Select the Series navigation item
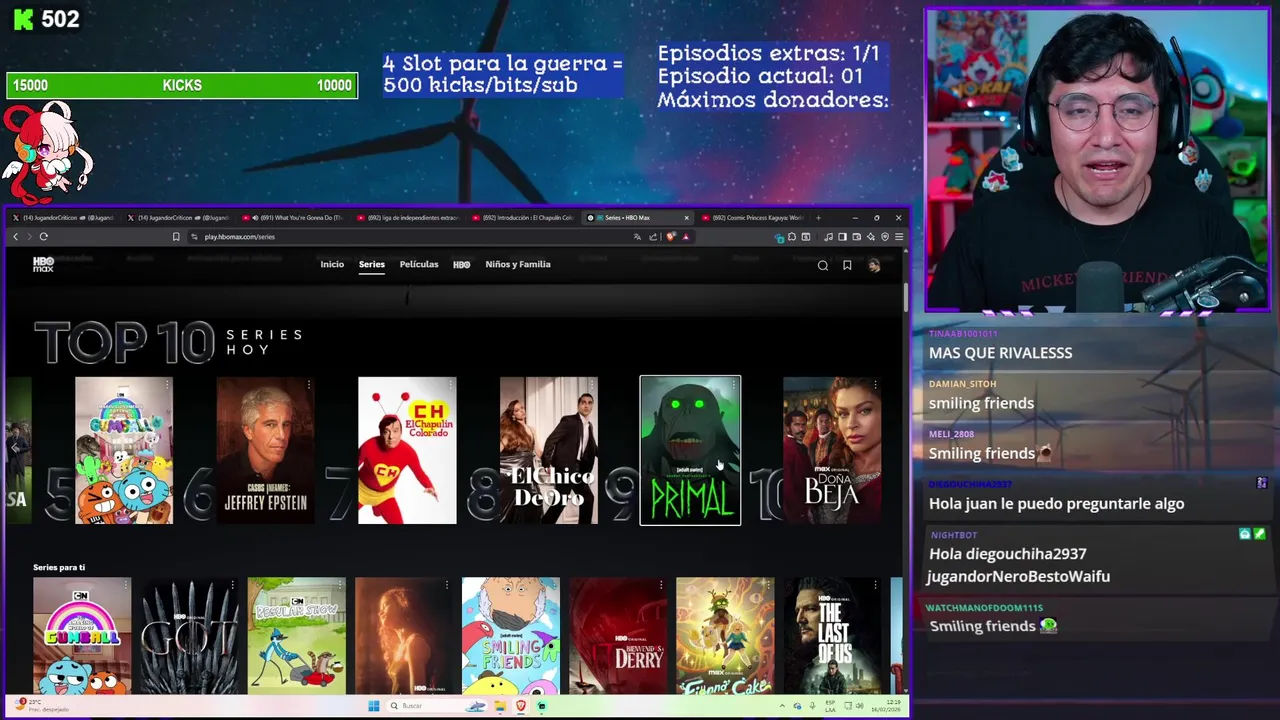The image size is (1280, 720). coord(372,264)
